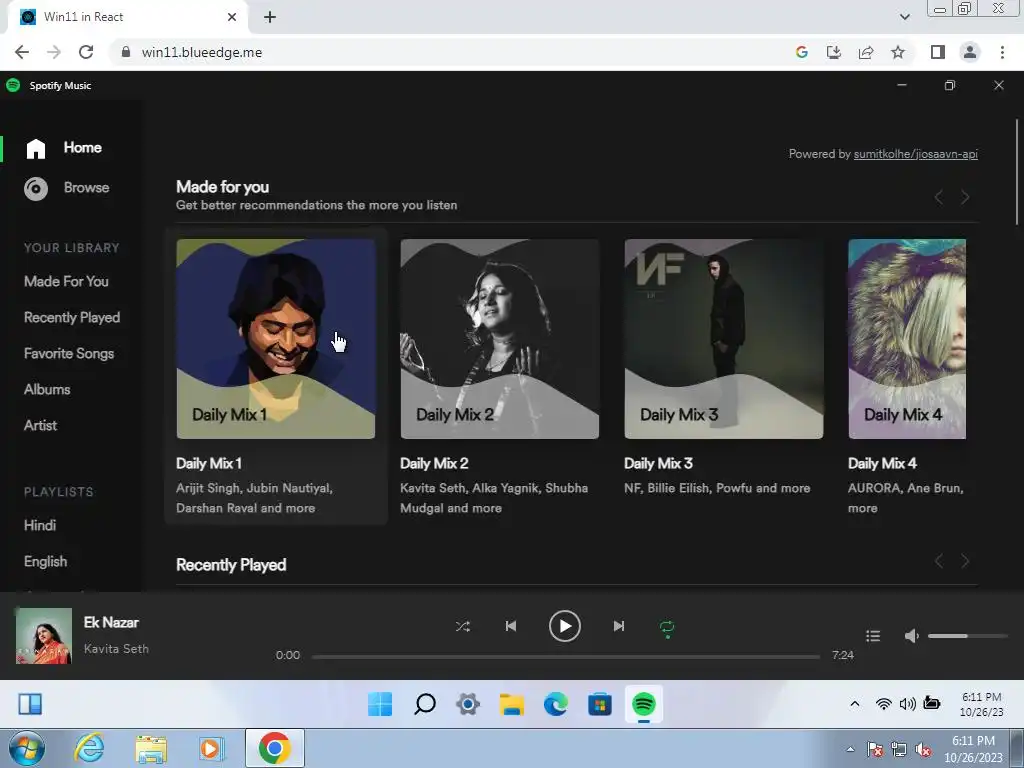Click the Home house icon

point(36,148)
